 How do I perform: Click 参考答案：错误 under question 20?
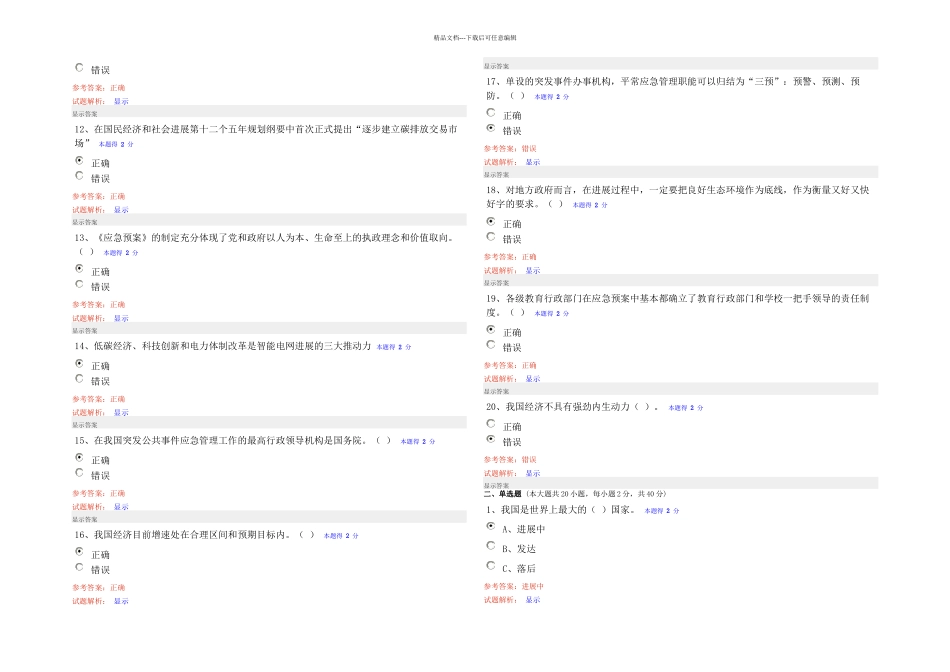coord(510,460)
